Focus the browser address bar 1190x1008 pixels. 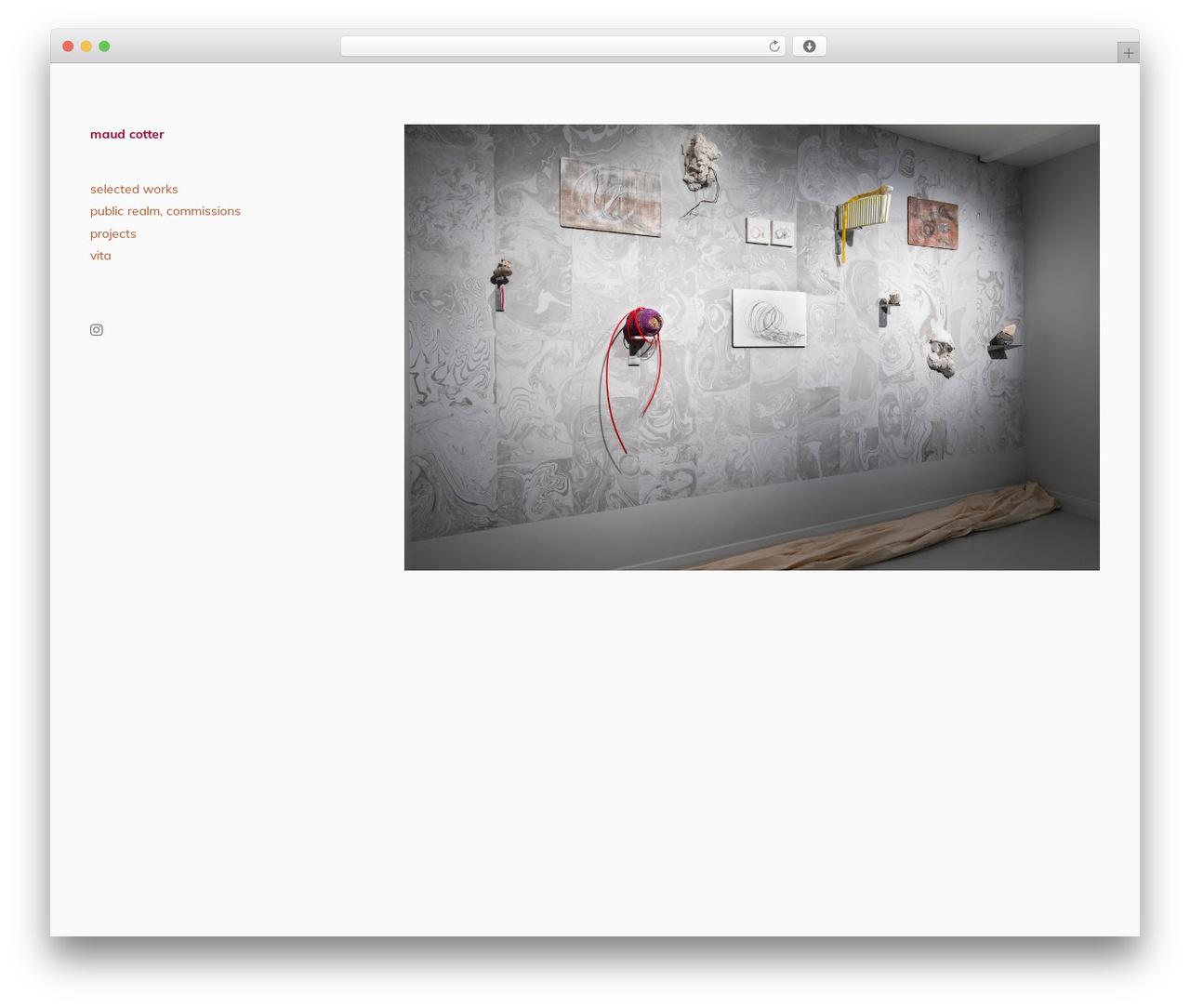pos(563,46)
